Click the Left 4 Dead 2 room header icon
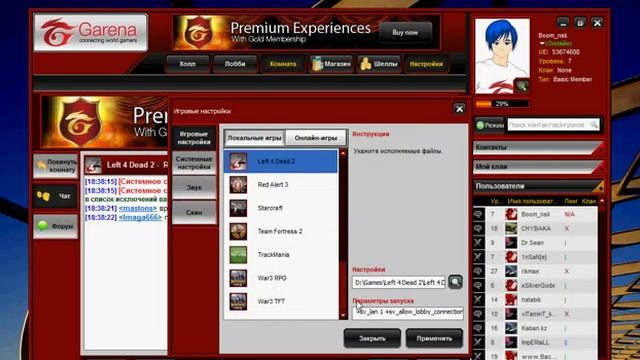The image size is (640, 360). point(93,165)
